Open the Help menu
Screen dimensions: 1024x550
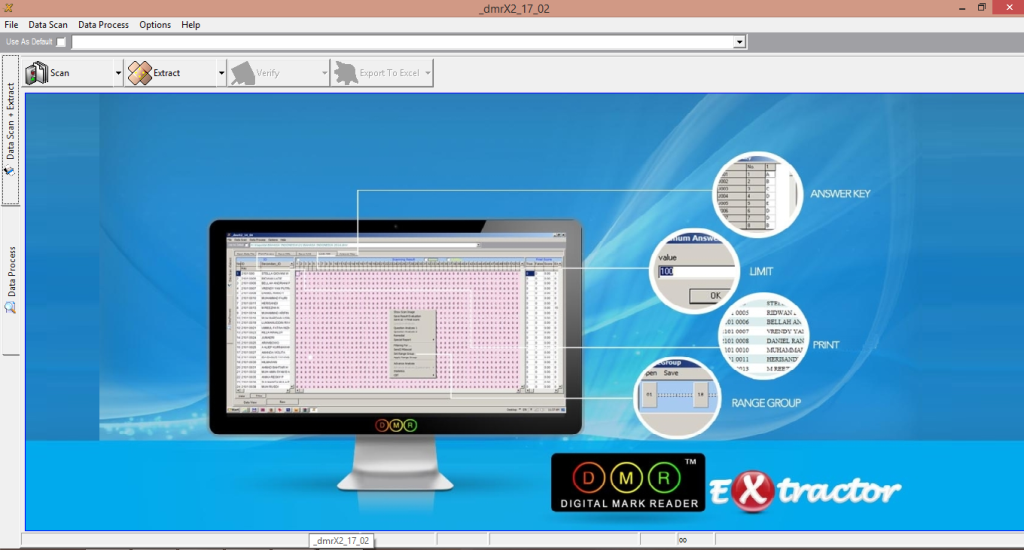pyautogui.click(x=191, y=25)
